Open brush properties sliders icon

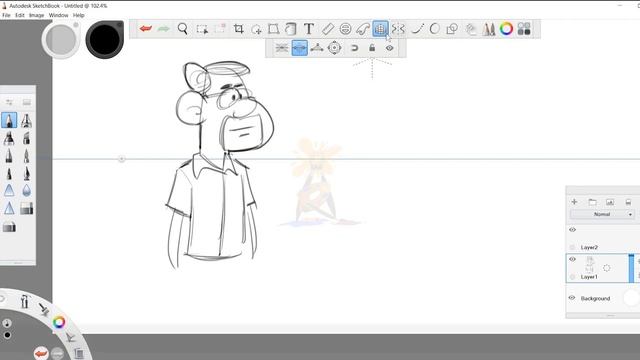pos(9,102)
